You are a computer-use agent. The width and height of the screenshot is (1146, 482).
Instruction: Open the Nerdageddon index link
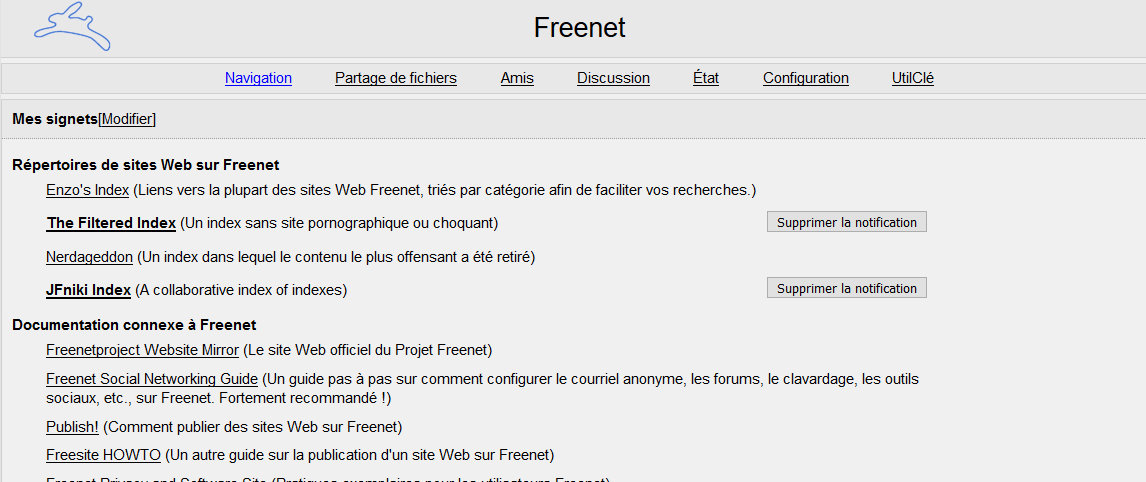pos(89,257)
